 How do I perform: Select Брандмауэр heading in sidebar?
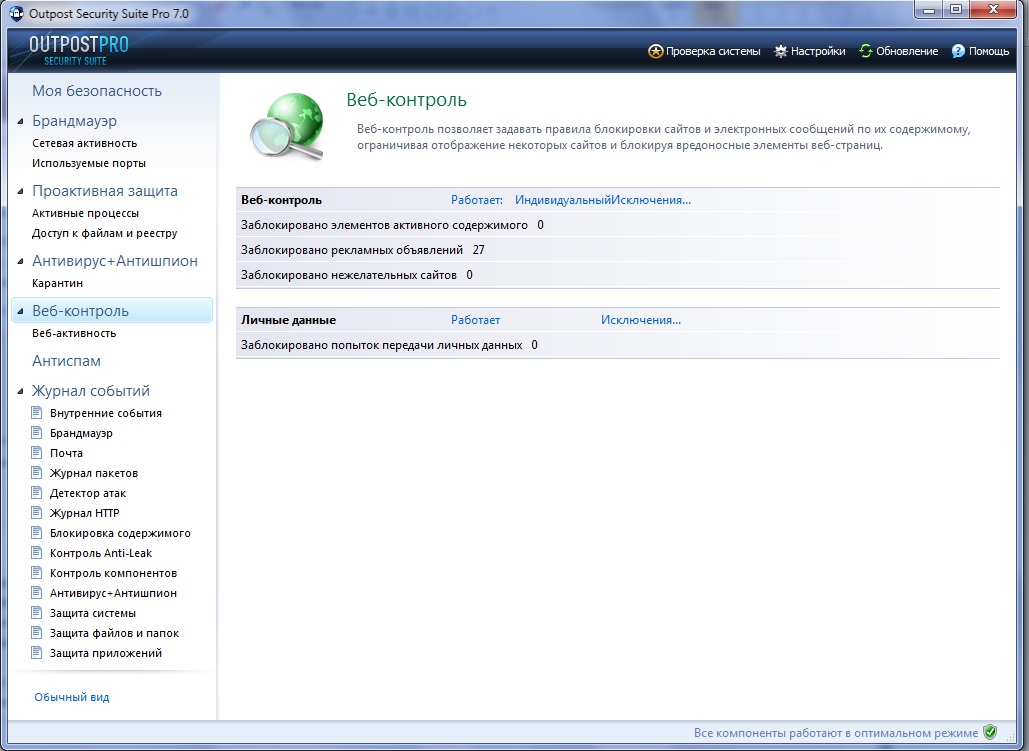pyautogui.click(x=74, y=121)
